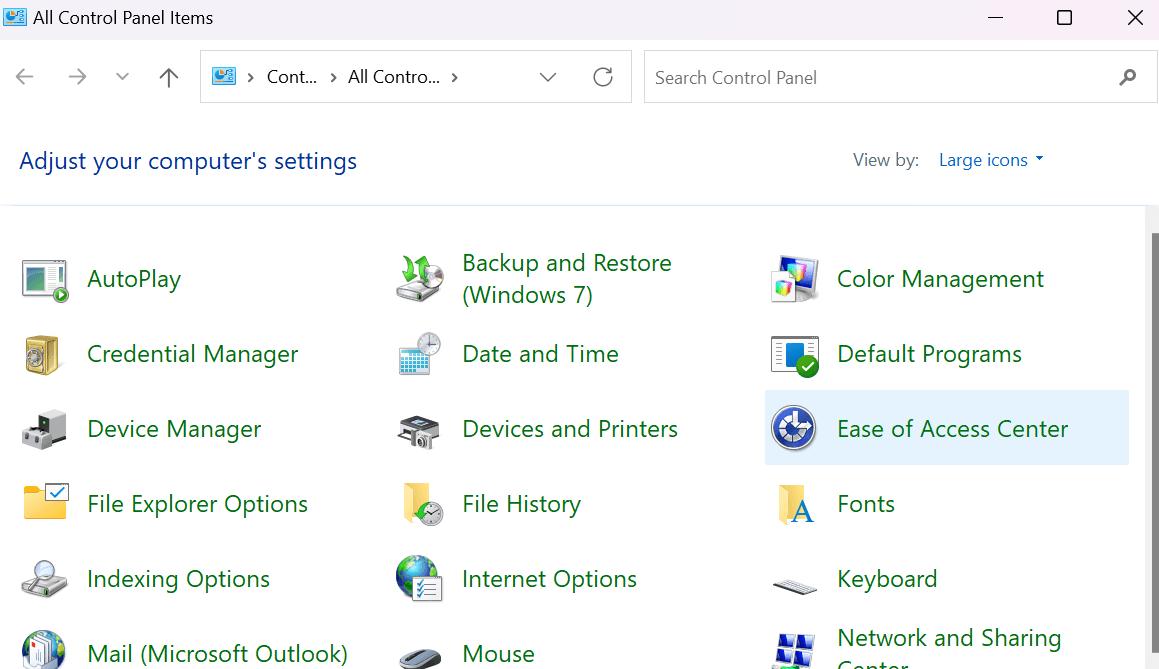Click the Up one level arrow
This screenshot has width=1159, height=669.
(x=169, y=78)
